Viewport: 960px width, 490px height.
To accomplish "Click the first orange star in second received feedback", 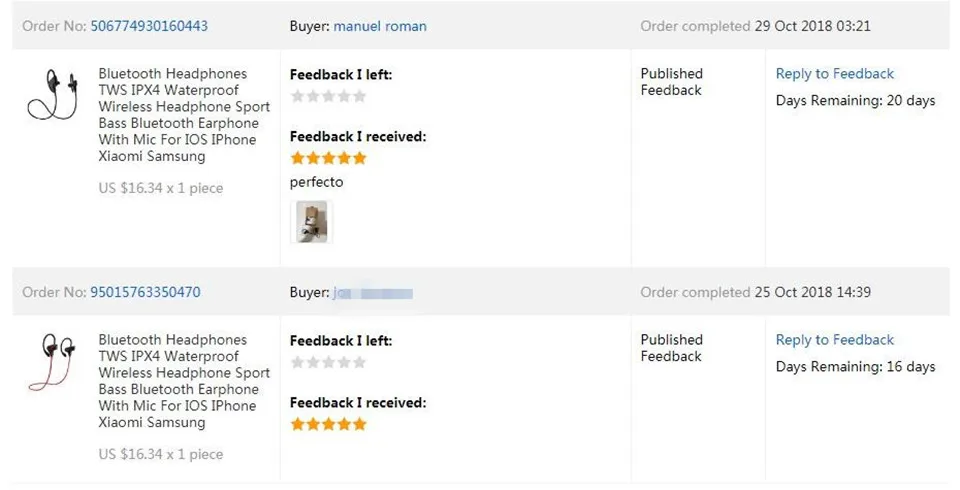I will point(298,424).
